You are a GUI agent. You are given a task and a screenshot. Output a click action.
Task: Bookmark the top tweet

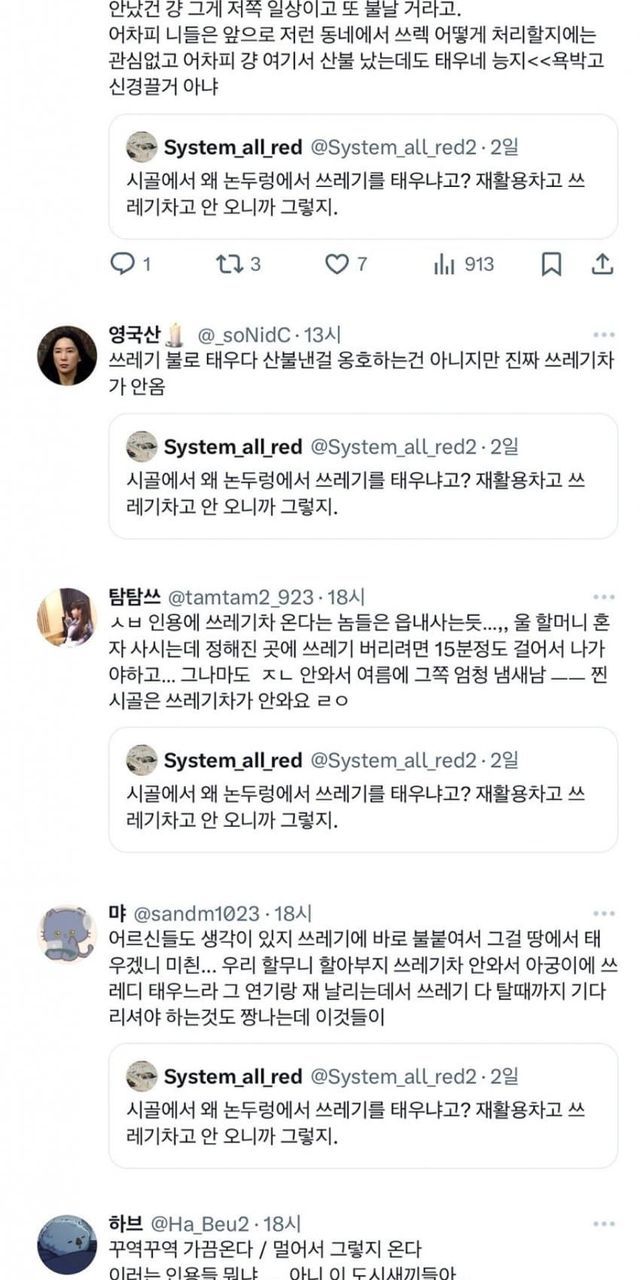click(551, 264)
